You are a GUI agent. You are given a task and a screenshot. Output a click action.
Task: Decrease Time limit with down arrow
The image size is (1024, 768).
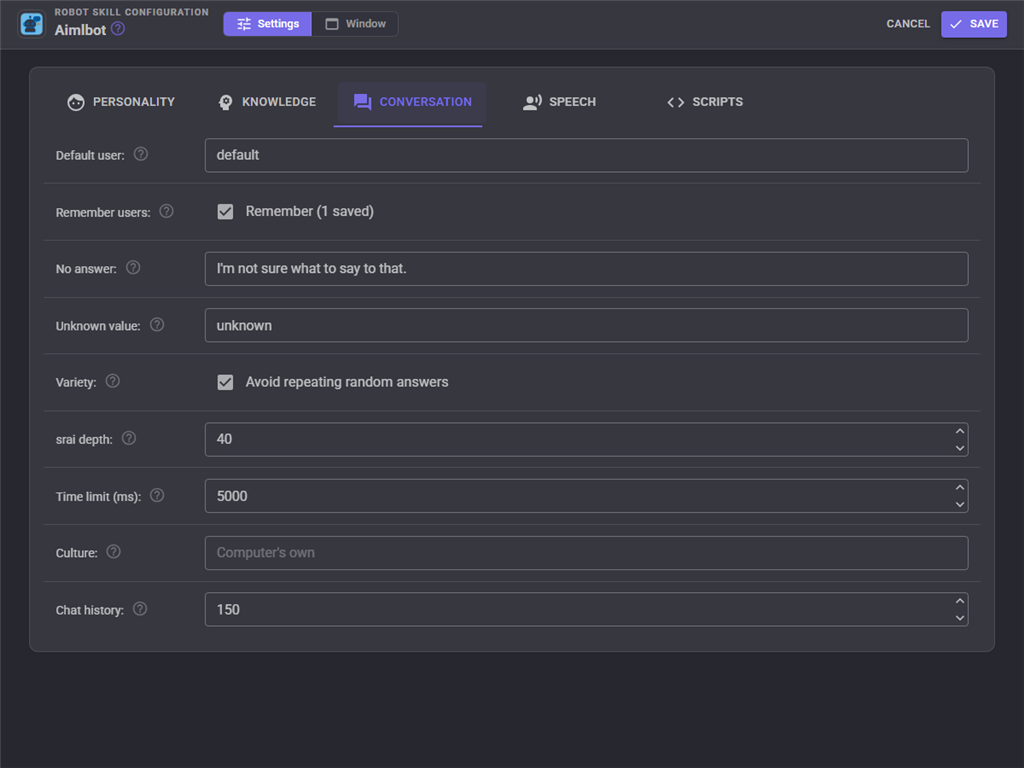point(959,504)
